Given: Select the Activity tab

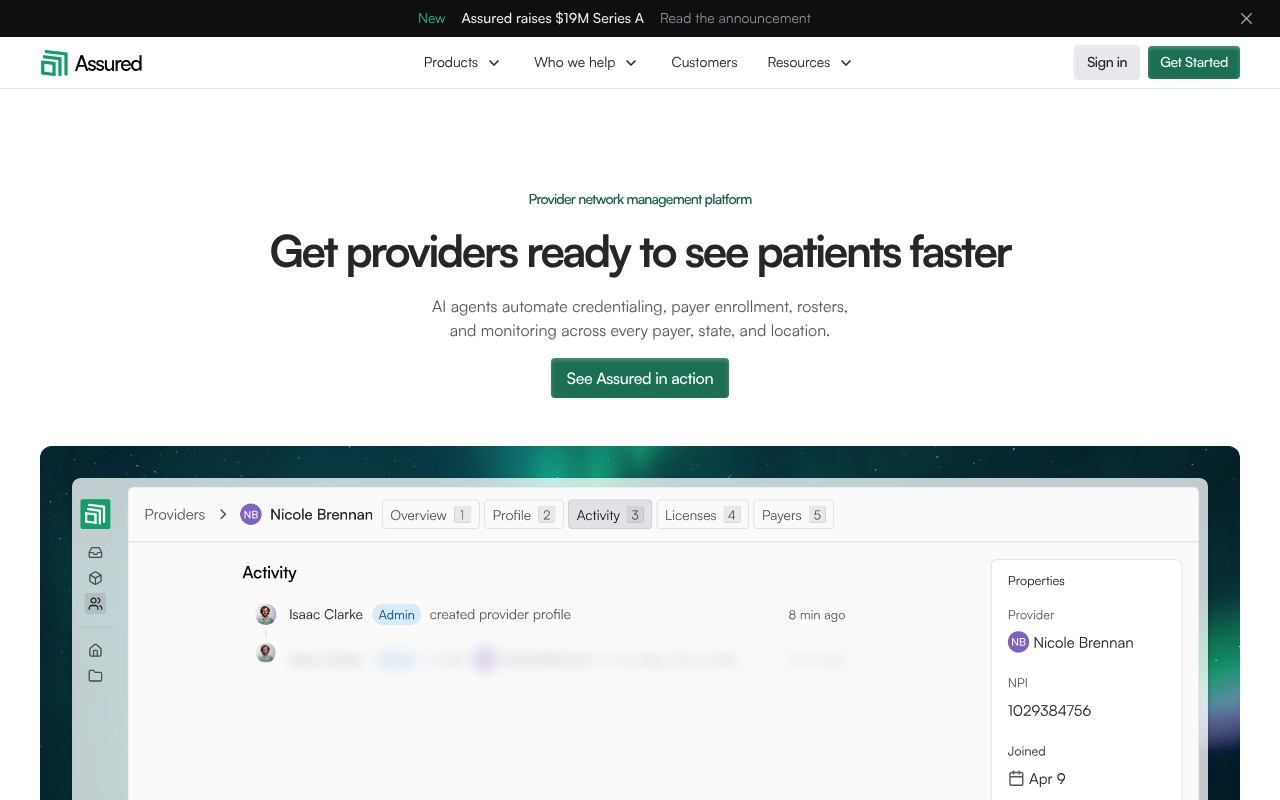Looking at the screenshot, I should click(610, 515).
